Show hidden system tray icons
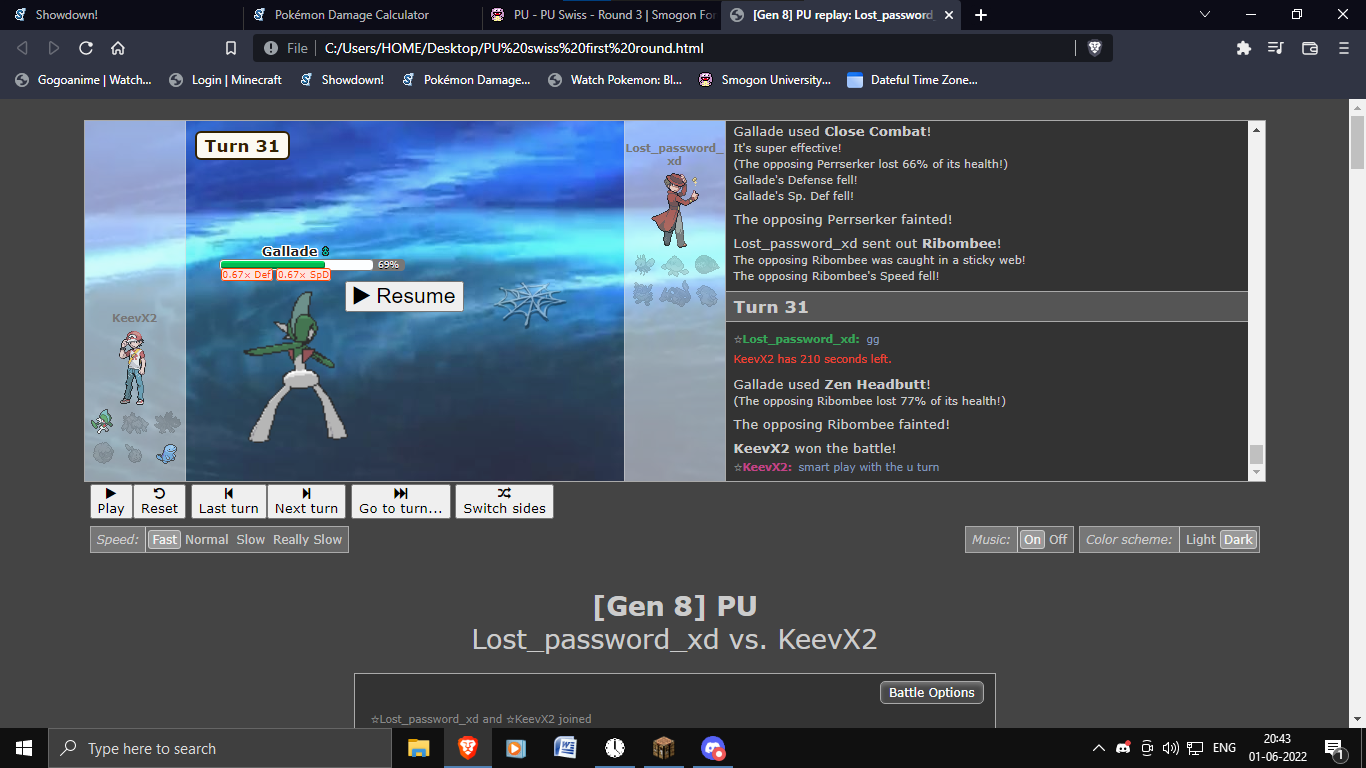This screenshot has height=768, width=1366. click(1099, 748)
